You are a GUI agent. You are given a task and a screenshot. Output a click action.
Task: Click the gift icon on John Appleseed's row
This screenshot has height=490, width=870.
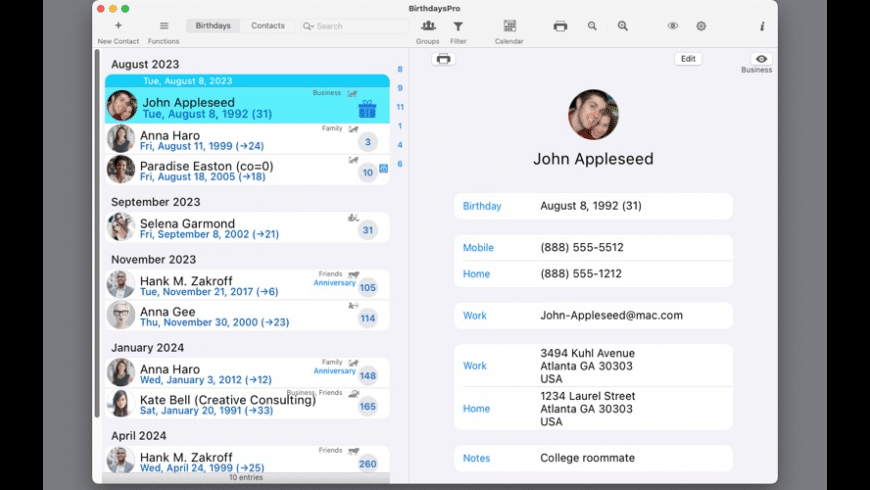coord(367,109)
